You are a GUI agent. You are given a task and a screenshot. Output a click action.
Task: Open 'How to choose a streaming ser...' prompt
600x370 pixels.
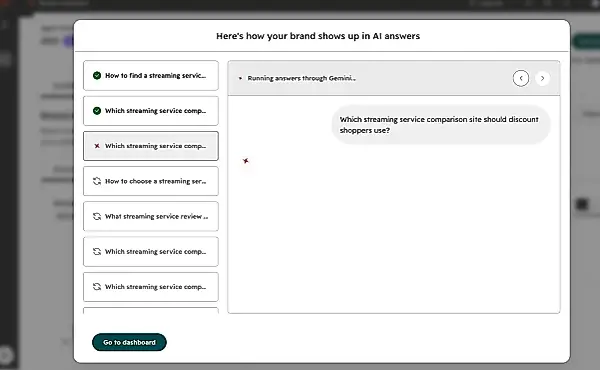[151, 181]
